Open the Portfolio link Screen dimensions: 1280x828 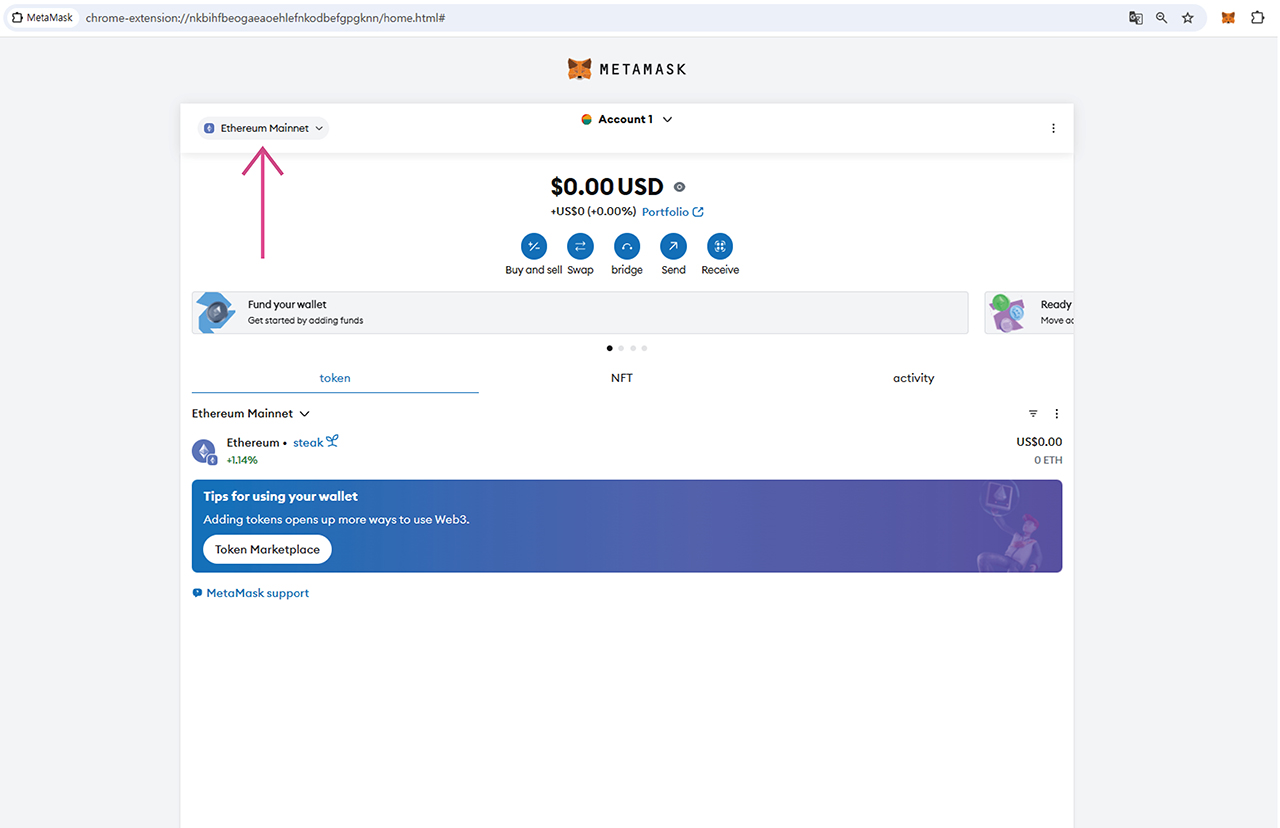click(x=673, y=212)
